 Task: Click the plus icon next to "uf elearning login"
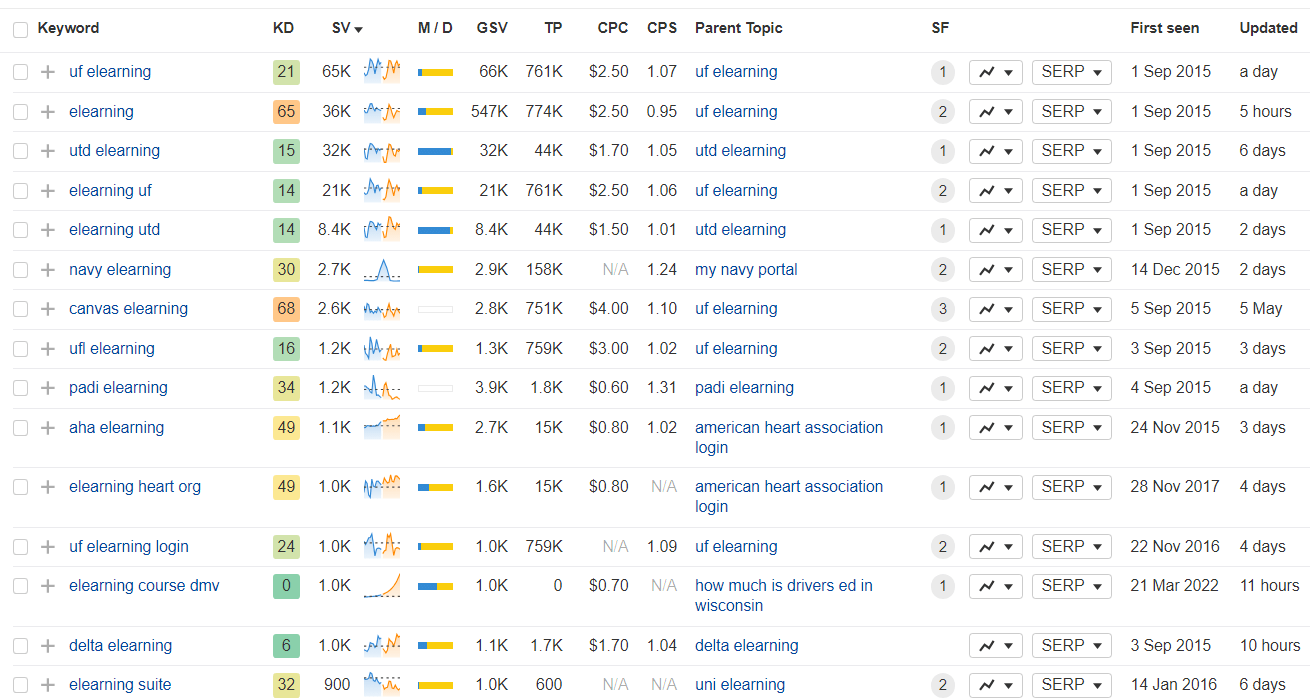[47, 546]
